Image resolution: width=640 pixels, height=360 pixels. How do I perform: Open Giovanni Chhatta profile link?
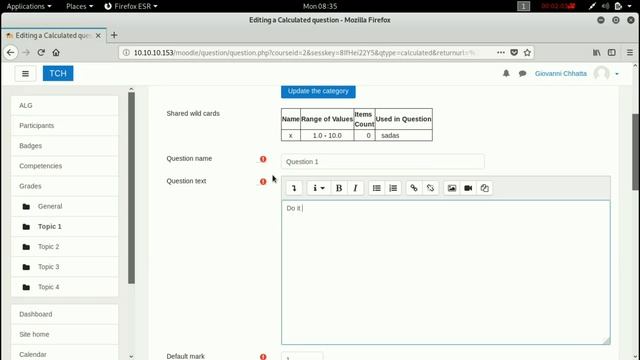click(560, 73)
